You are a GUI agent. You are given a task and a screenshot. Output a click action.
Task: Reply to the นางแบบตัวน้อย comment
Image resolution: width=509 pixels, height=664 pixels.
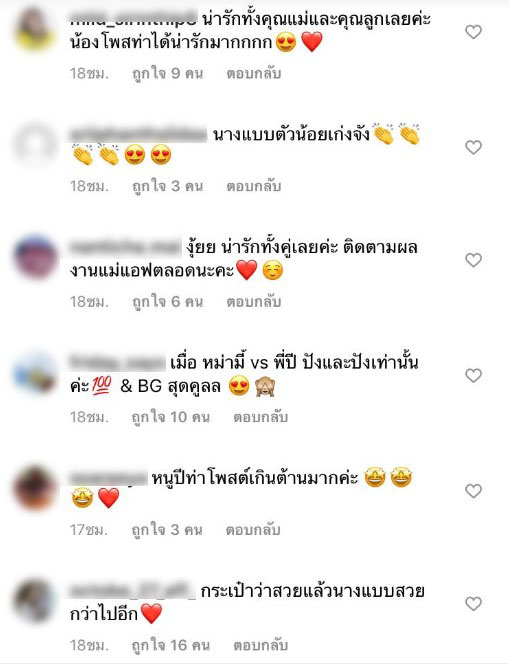pyautogui.click(x=254, y=186)
